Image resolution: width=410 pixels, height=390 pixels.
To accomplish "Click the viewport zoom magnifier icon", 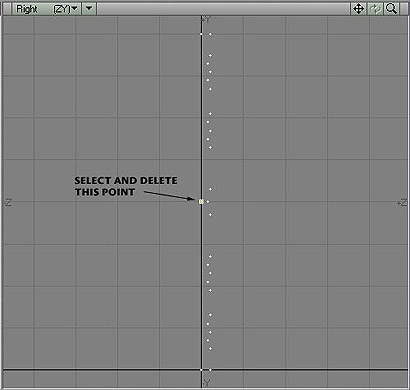I will (x=391, y=8).
